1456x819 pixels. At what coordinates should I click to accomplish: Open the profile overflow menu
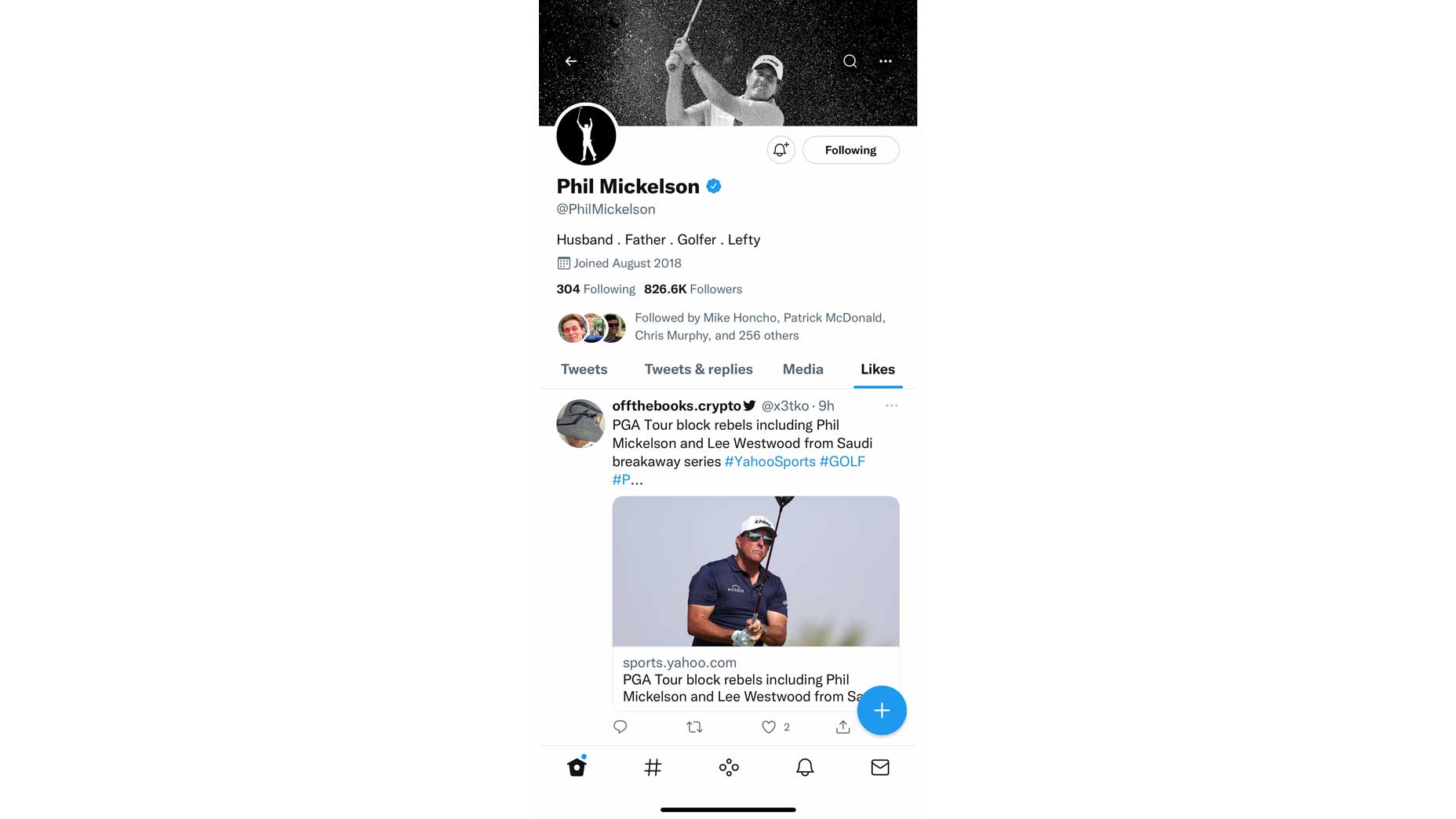885,61
